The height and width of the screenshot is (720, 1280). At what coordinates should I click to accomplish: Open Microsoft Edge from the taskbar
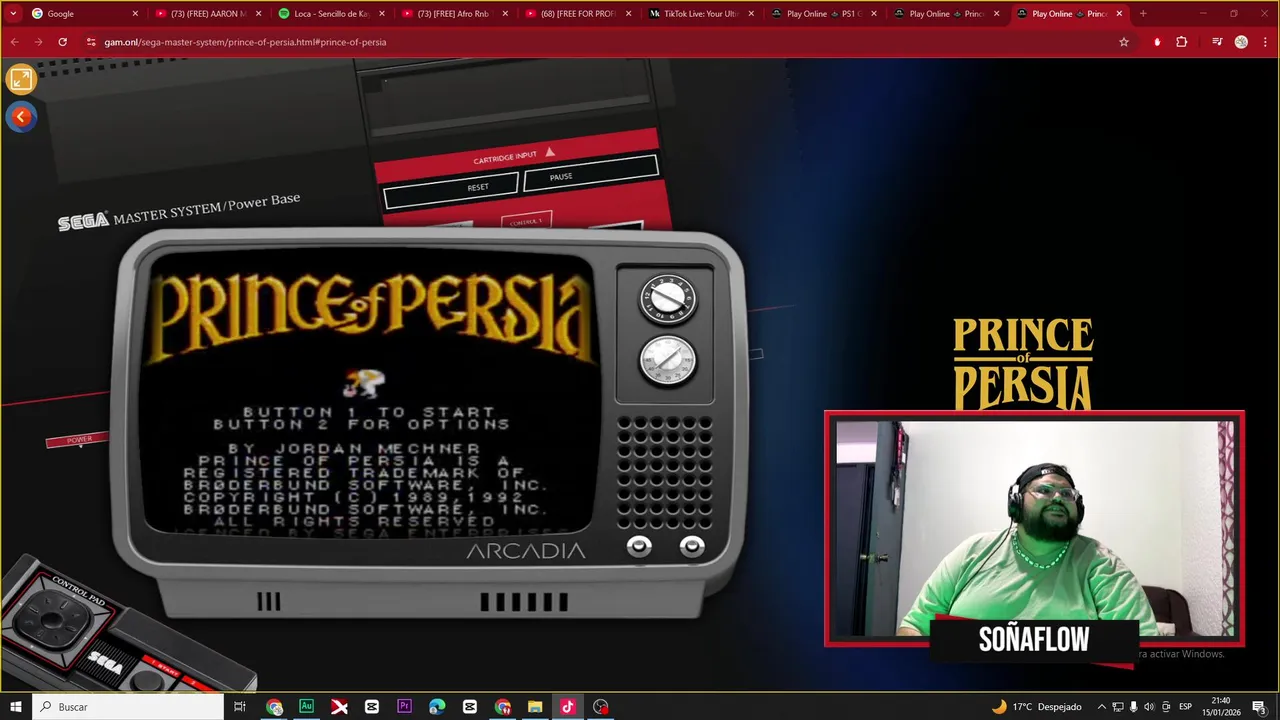(x=437, y=707)
